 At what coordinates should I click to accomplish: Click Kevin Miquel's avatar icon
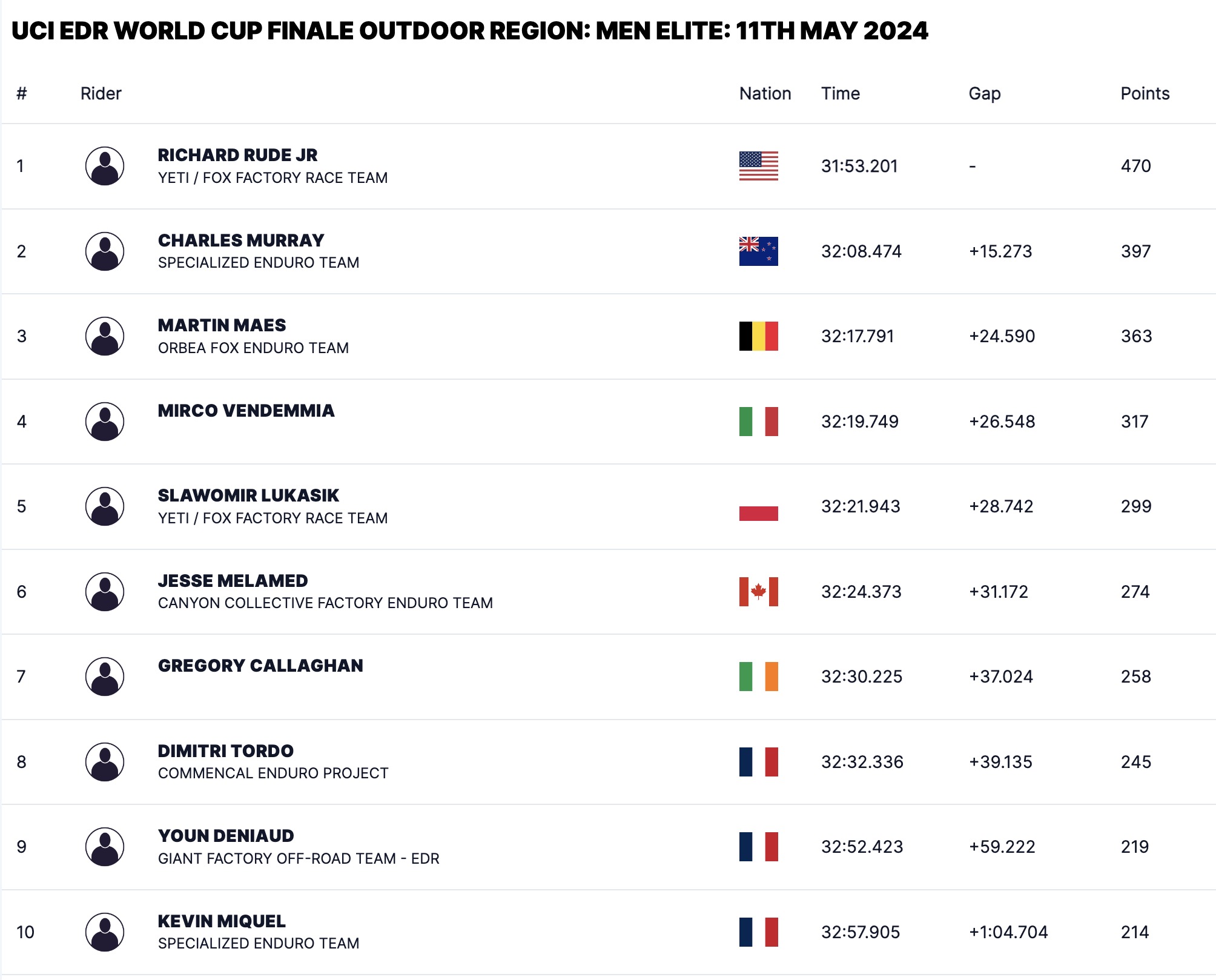pos(105,932)
